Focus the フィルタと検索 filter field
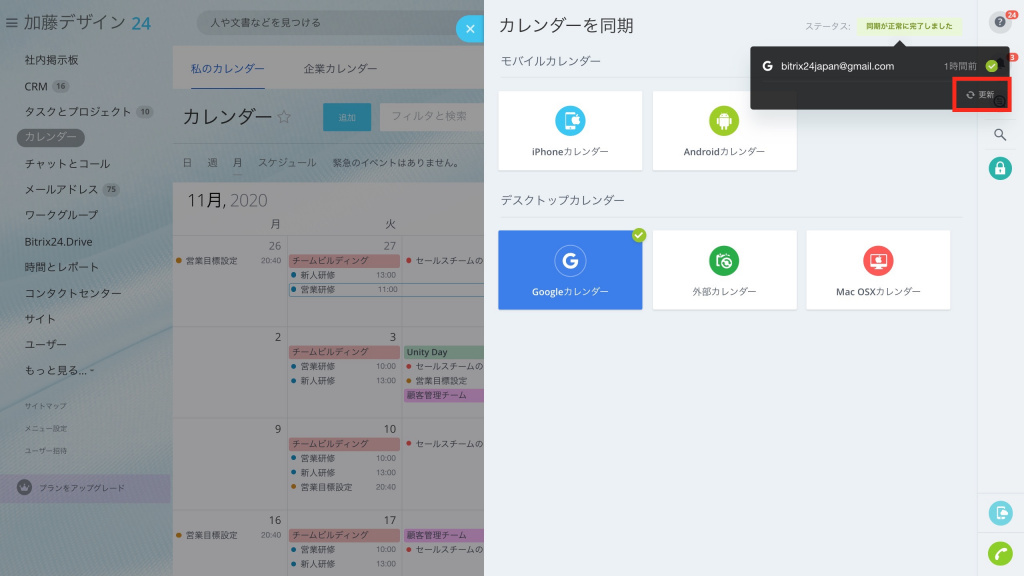The height and width of the screenshot is (576, 1024). [x=432, y=117]
